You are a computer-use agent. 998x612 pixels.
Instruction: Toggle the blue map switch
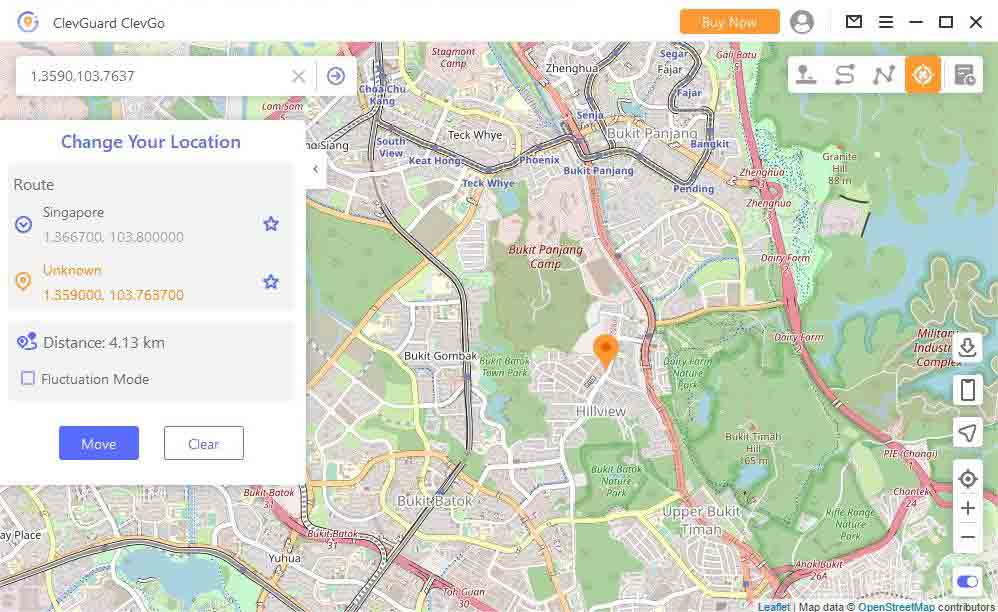coord(967,582)
